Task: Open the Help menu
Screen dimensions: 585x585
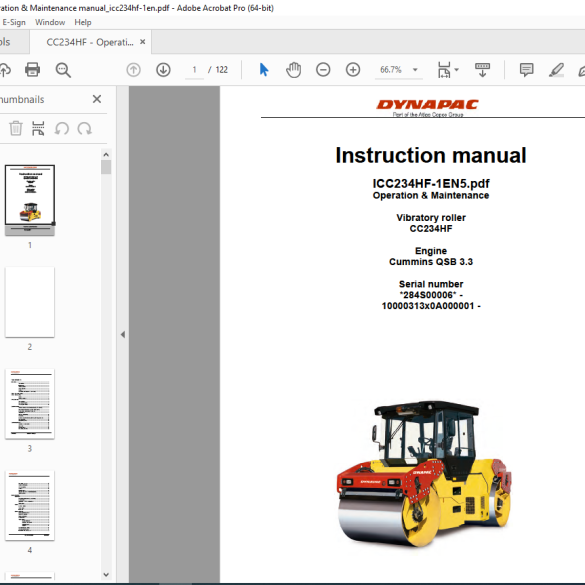Action: [x=83, y=22]
